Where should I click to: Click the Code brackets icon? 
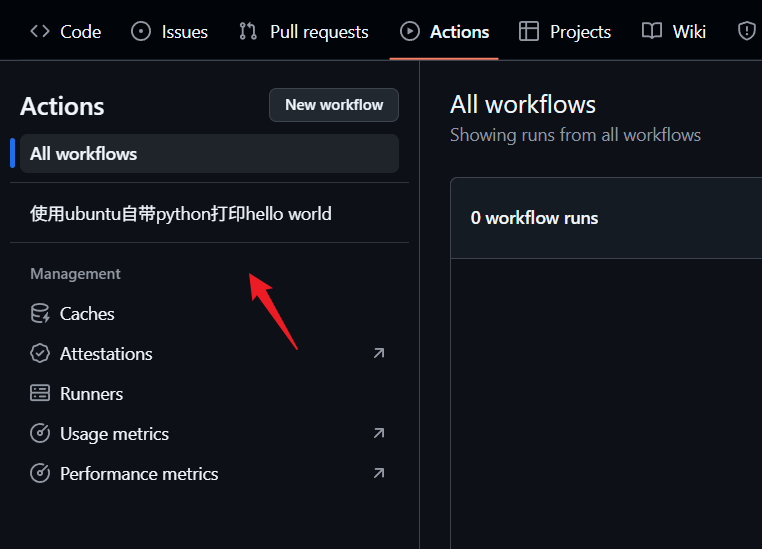(40, 32)
